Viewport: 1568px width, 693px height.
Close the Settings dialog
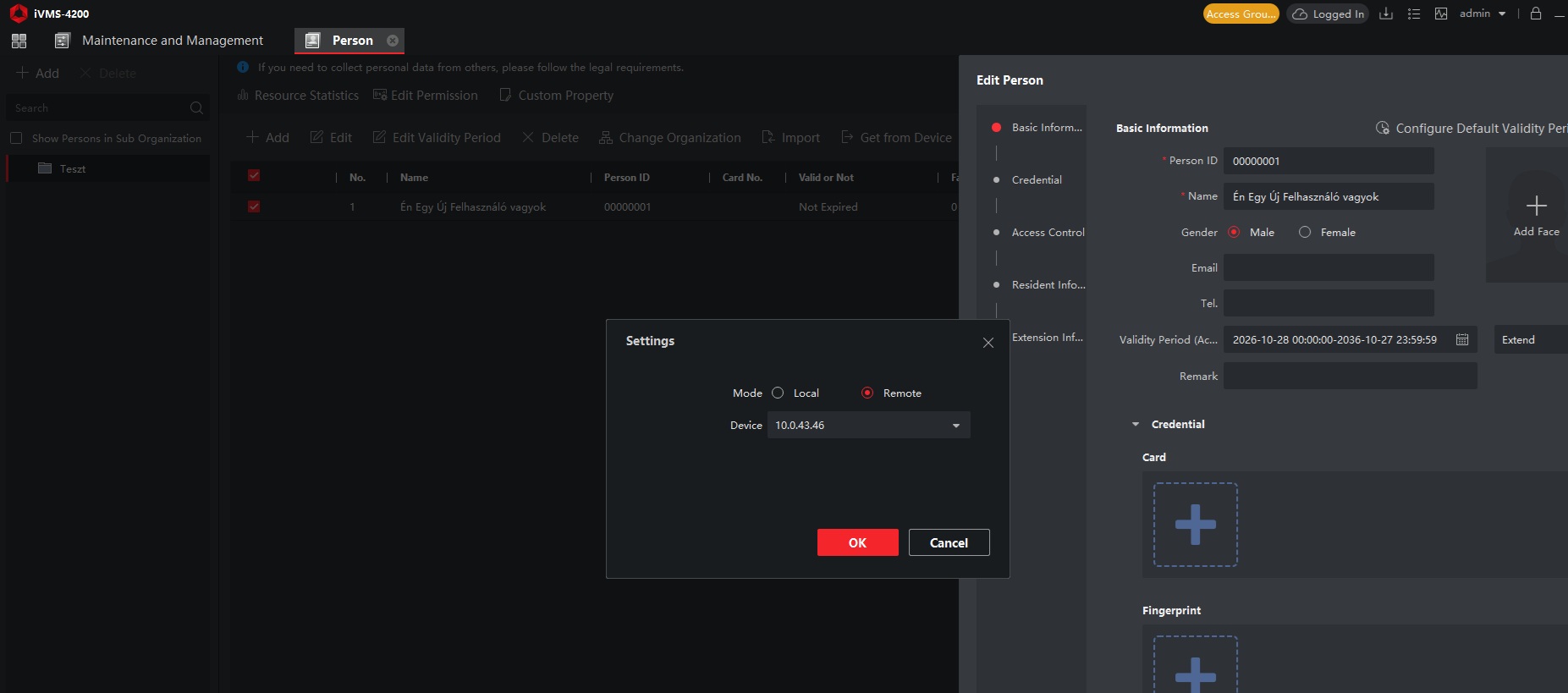[x=988, y=343]
